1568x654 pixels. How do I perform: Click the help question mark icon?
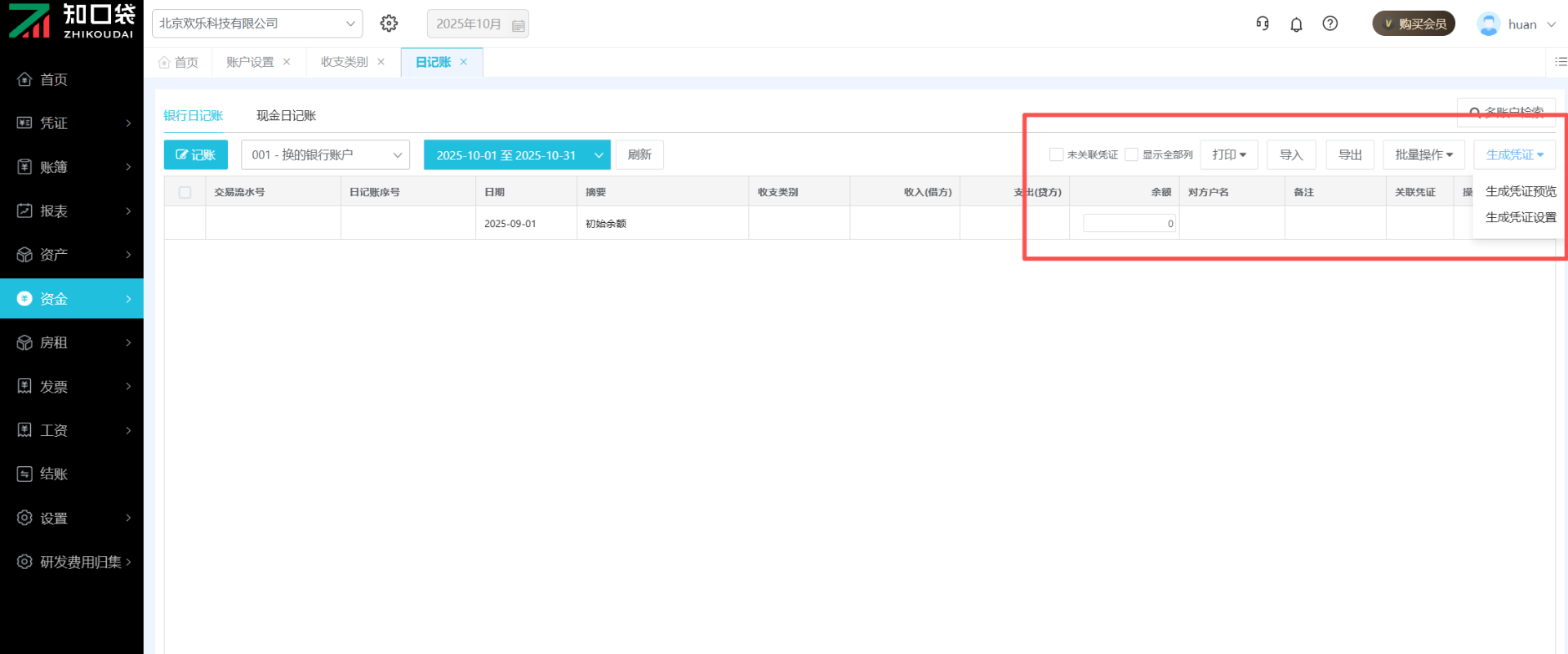[1330, 24]
